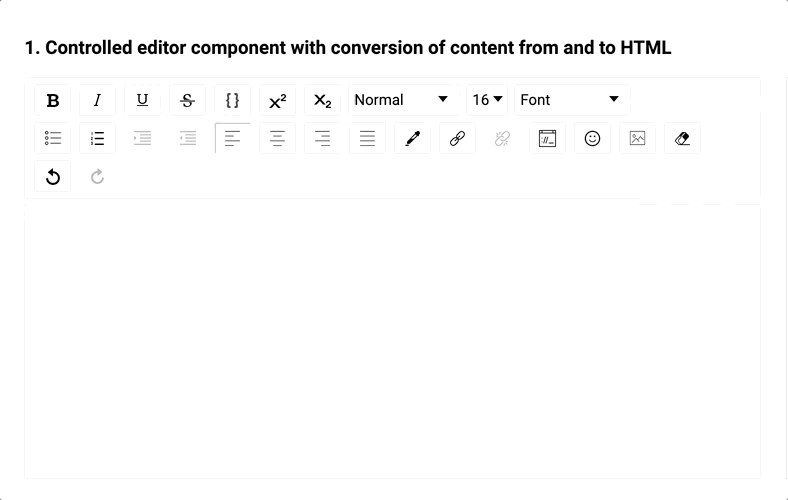Insert an ordered numbered list
The image size is (788, 500).
[x=97, y=138]
